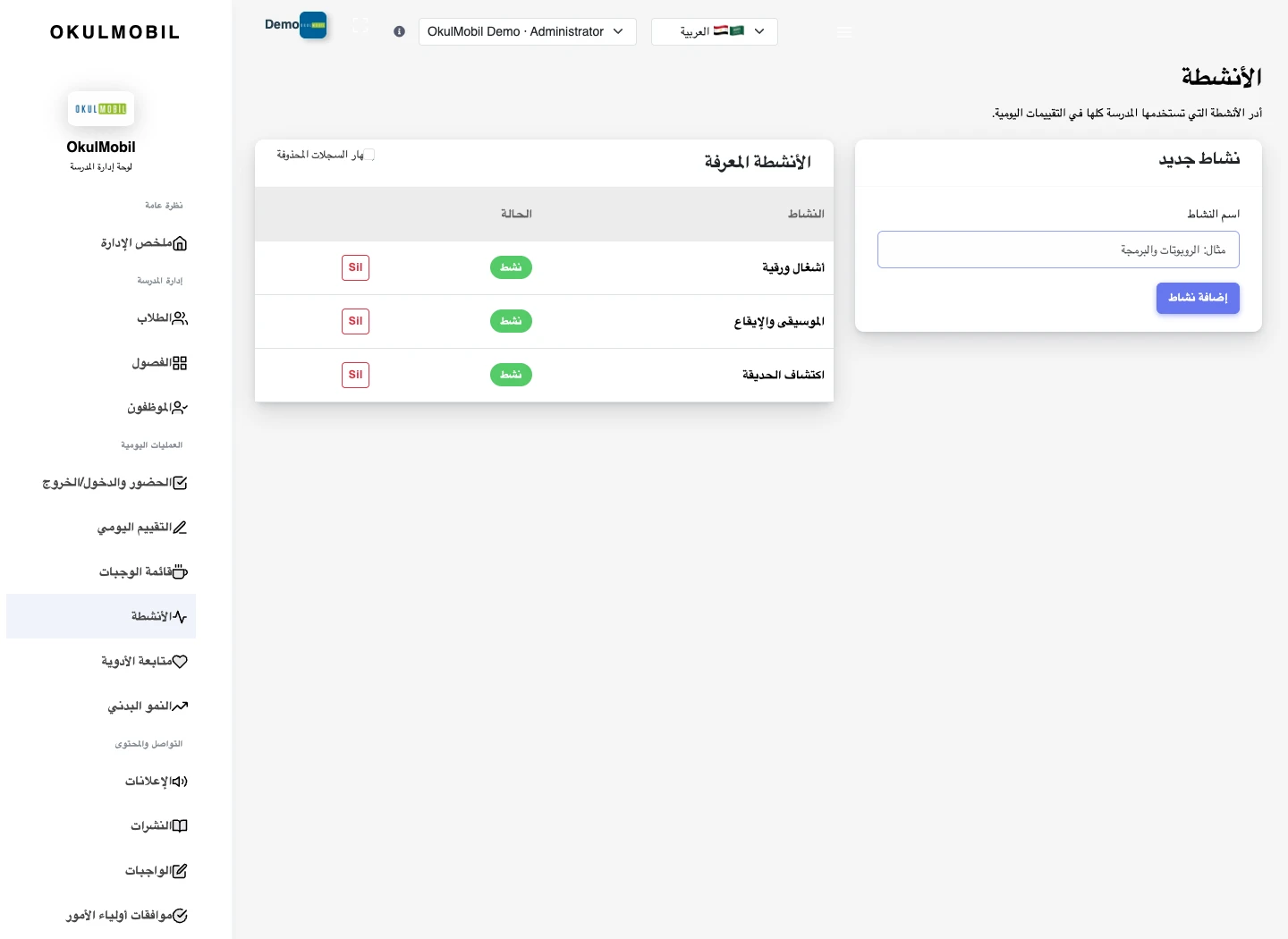Open الأنشطة sidebar menu item
1288x939 pixels.
click(x=101, y=616)
